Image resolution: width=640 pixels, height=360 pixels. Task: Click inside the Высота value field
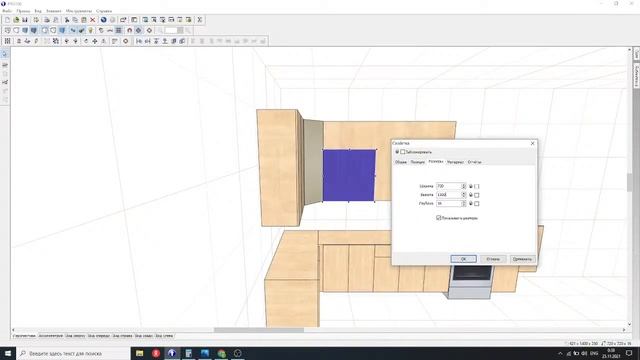pos(449,195)
